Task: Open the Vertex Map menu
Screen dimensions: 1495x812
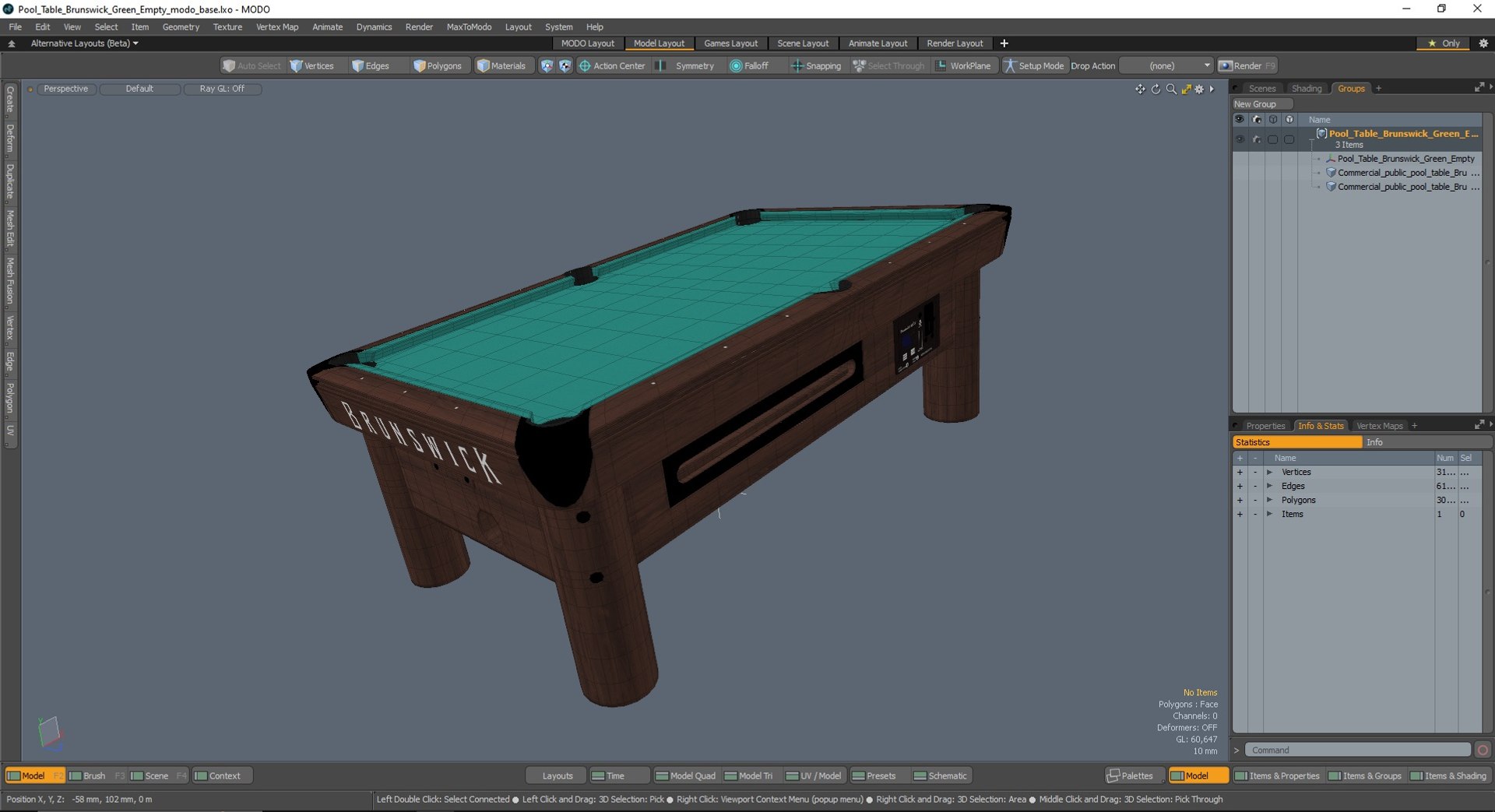Action: (277, 26)
